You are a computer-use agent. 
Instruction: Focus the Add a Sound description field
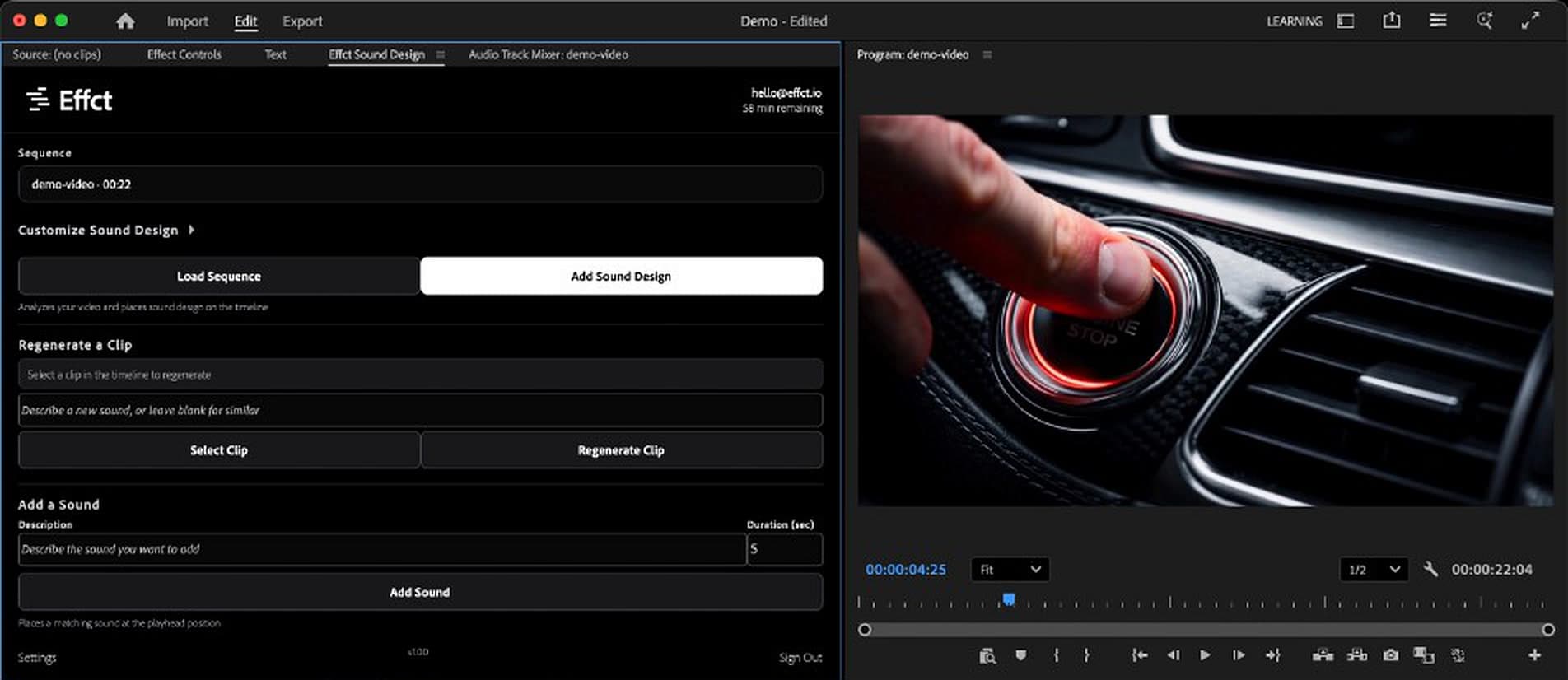pyautogui.click(x=382, y=549)
